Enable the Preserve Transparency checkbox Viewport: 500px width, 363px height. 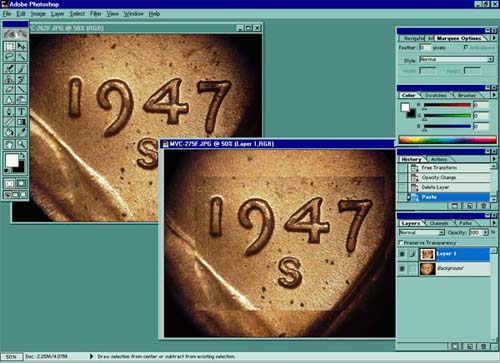click(x=401, y=243)
